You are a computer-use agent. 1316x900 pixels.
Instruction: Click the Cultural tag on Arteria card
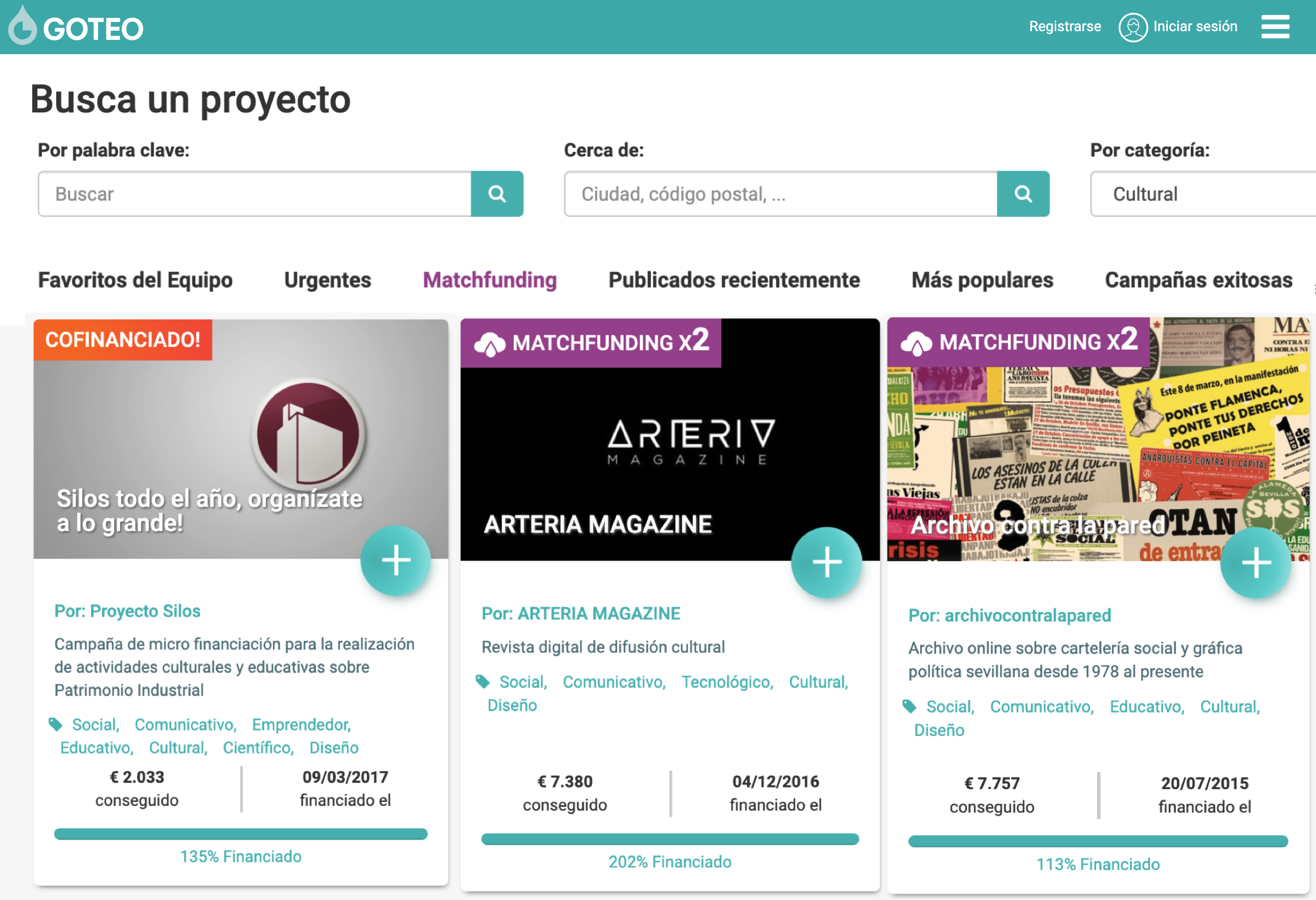pyautogui.click(x=818, y=681)
